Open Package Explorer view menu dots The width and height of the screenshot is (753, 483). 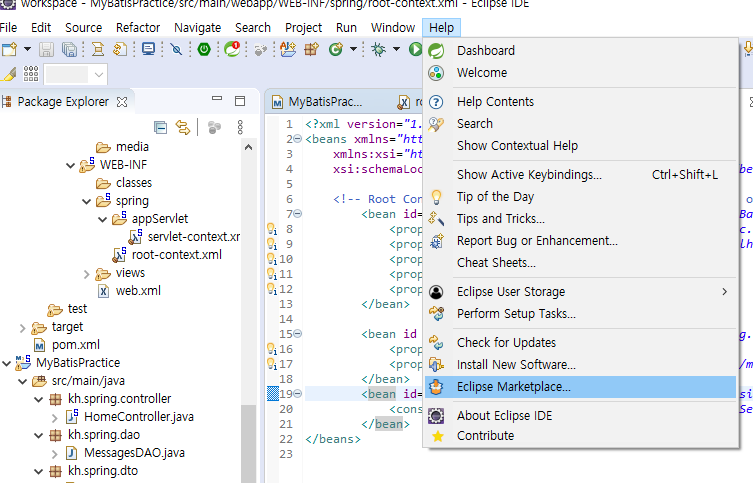pyautogui.click(x=240, y=127)
